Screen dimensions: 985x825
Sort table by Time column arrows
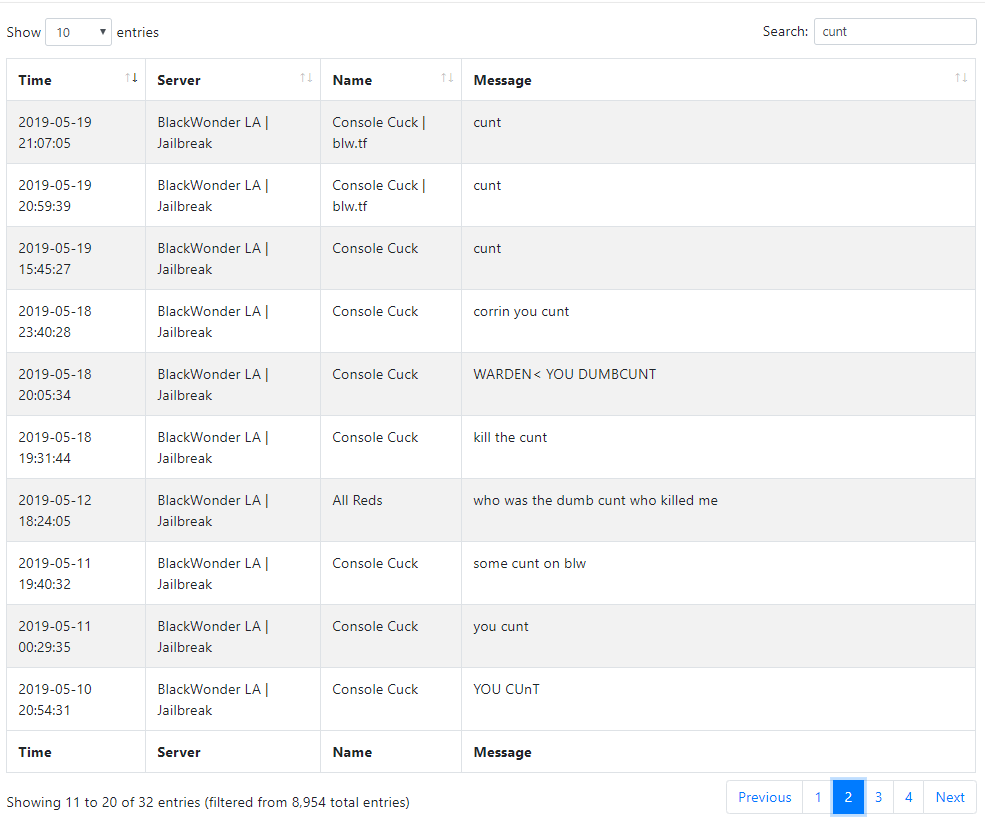pyautogui.click(x=131, y=78)
